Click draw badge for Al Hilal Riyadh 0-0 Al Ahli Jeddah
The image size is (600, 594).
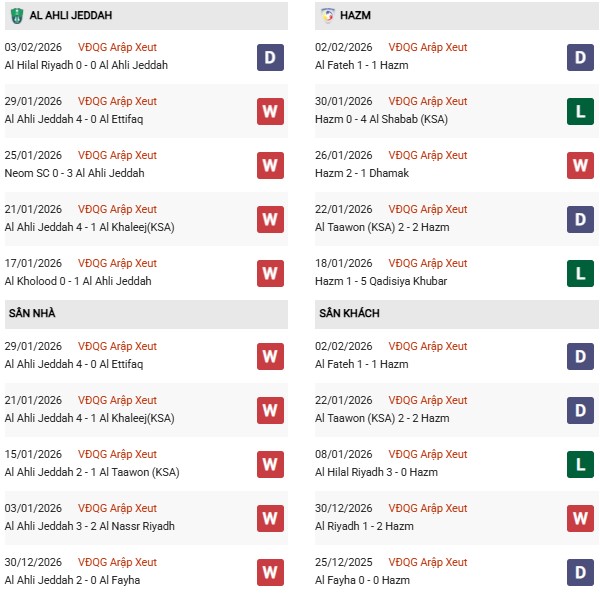click(x=270, y=57)
